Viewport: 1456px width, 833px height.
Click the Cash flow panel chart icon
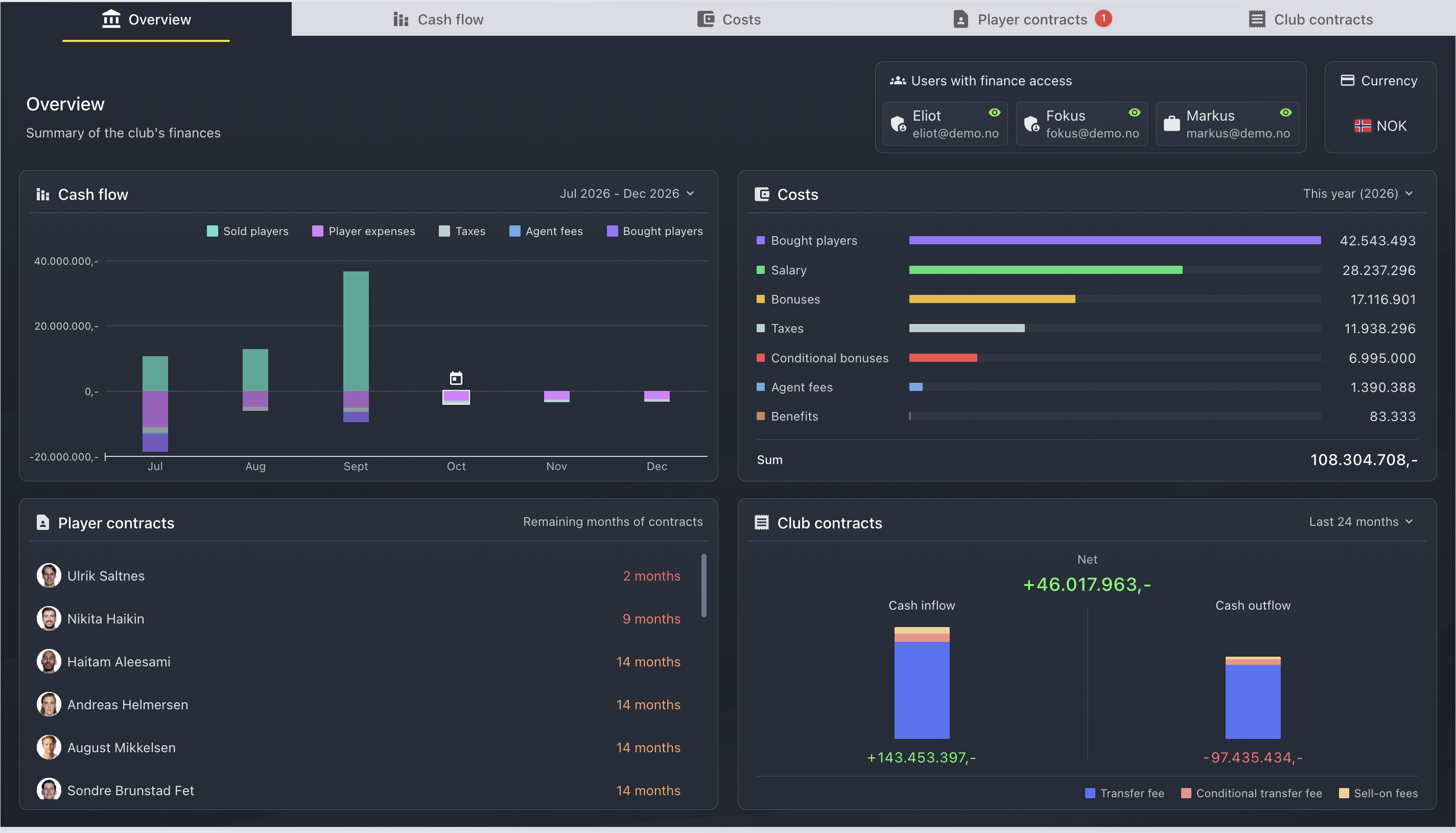point(43,195)
